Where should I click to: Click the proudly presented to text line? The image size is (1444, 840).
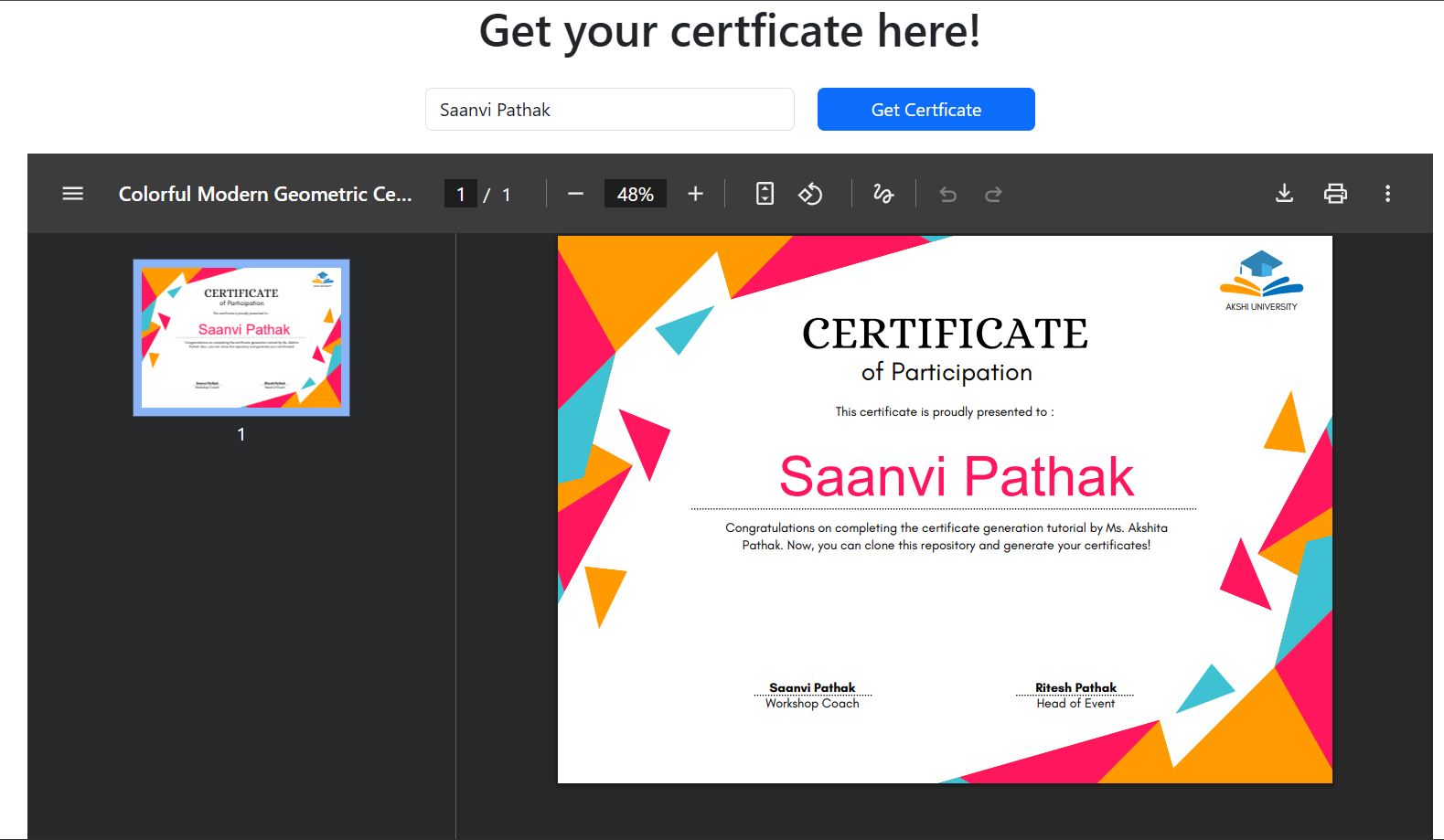click(945, 412)
